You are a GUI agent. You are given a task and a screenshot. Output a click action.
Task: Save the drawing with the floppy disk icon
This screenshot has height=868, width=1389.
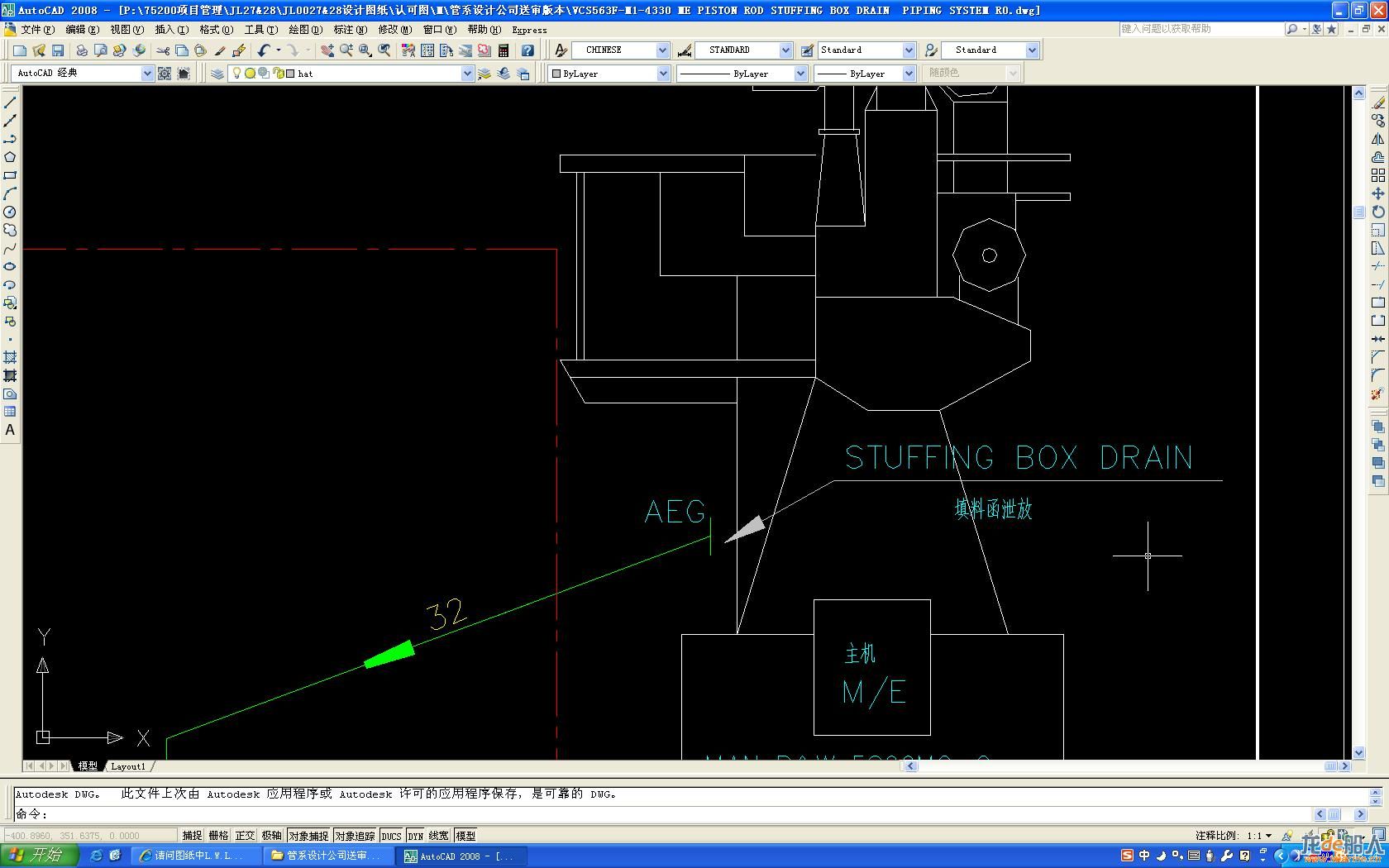(x=58, y=50)
